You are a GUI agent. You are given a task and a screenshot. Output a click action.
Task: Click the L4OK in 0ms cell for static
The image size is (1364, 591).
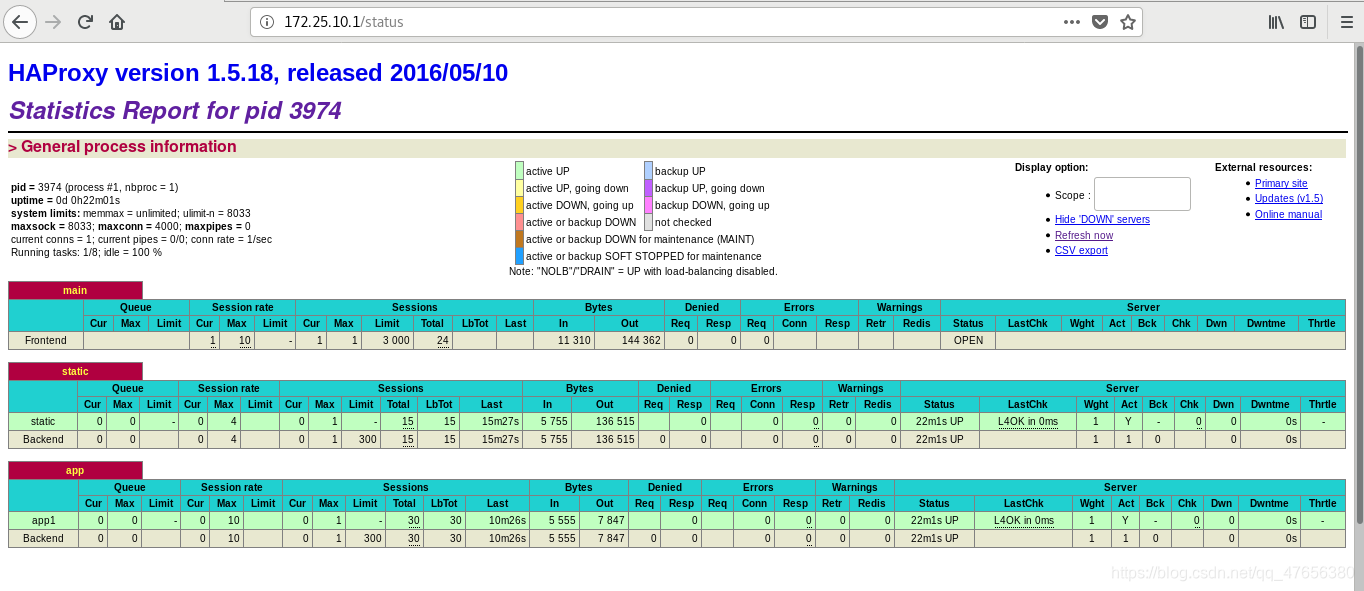(x=1028, y=421)
